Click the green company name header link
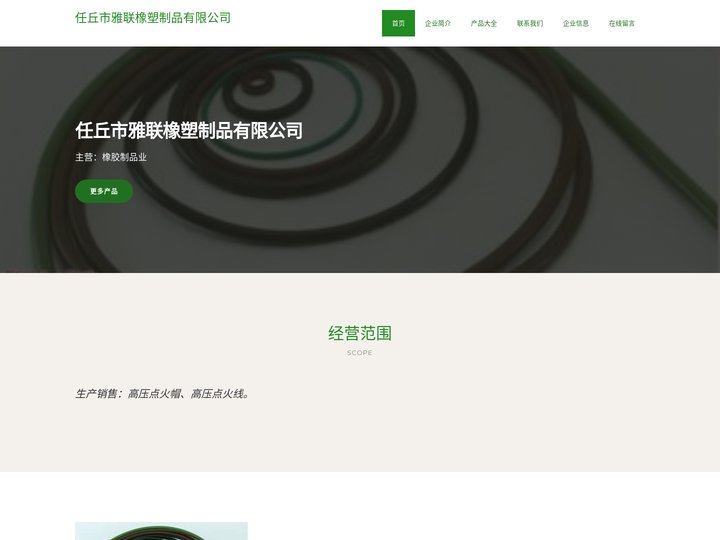Viewport: 720px width, 540px height. 153,18
